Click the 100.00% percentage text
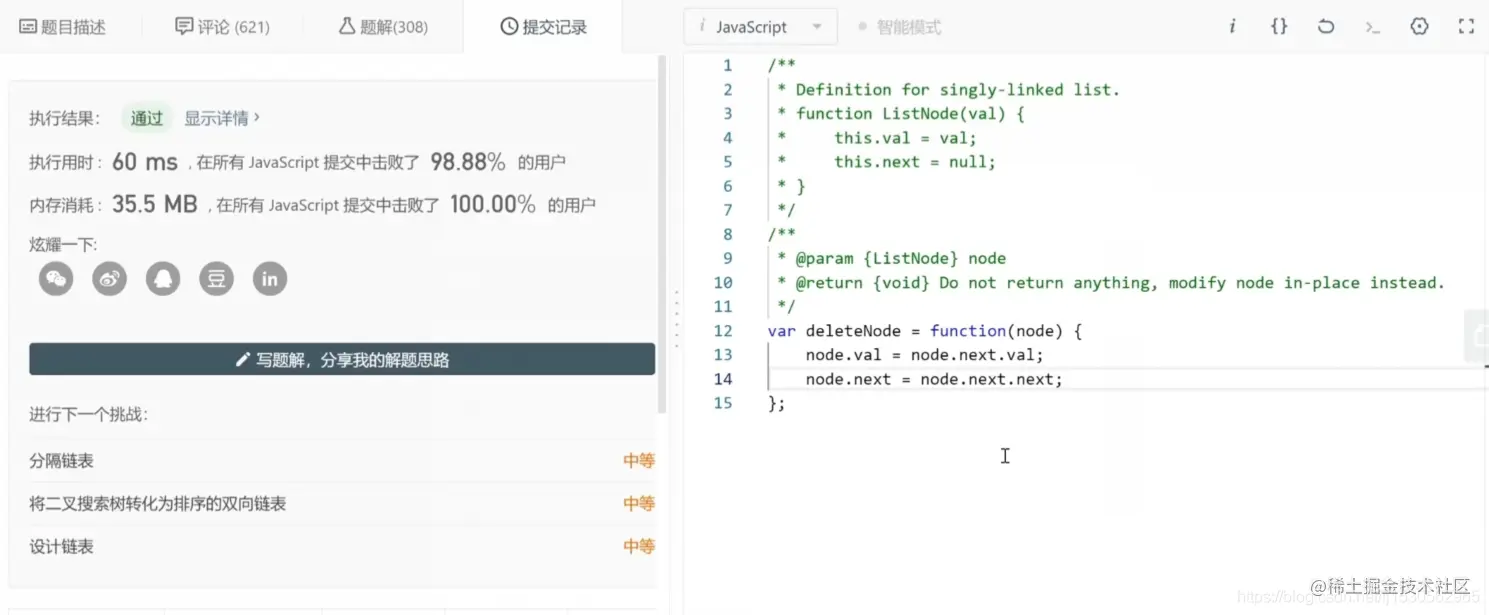The height and width of the screenshot is (615, 1489). (x=493, y=205)
